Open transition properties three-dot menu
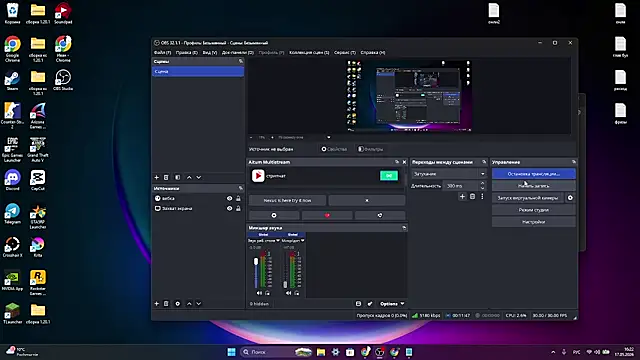640x360 pixels. (482, 197)
